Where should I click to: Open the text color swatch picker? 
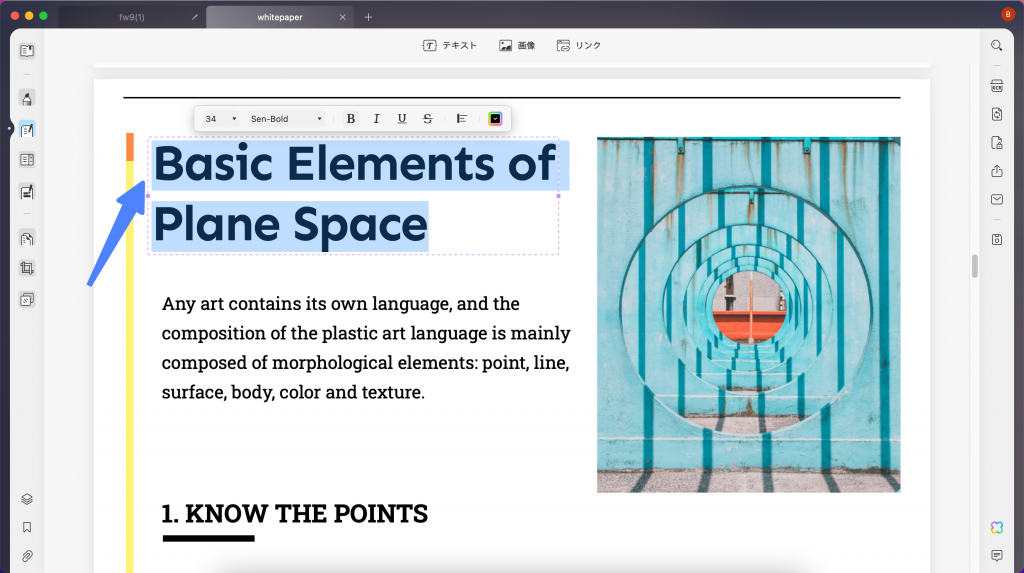(x=495, y=119)
